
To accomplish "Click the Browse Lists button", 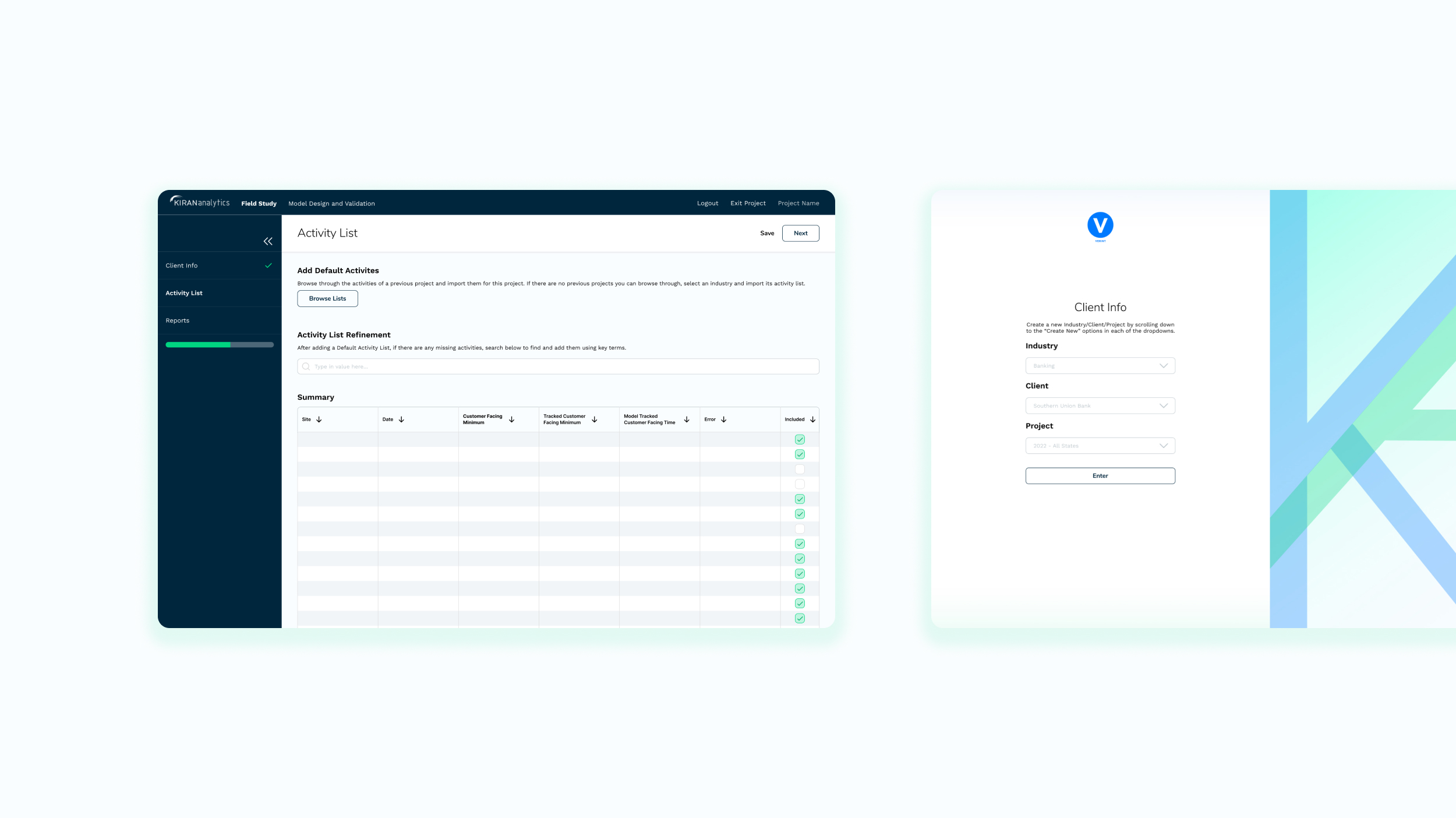I will [x=327, y=298].
